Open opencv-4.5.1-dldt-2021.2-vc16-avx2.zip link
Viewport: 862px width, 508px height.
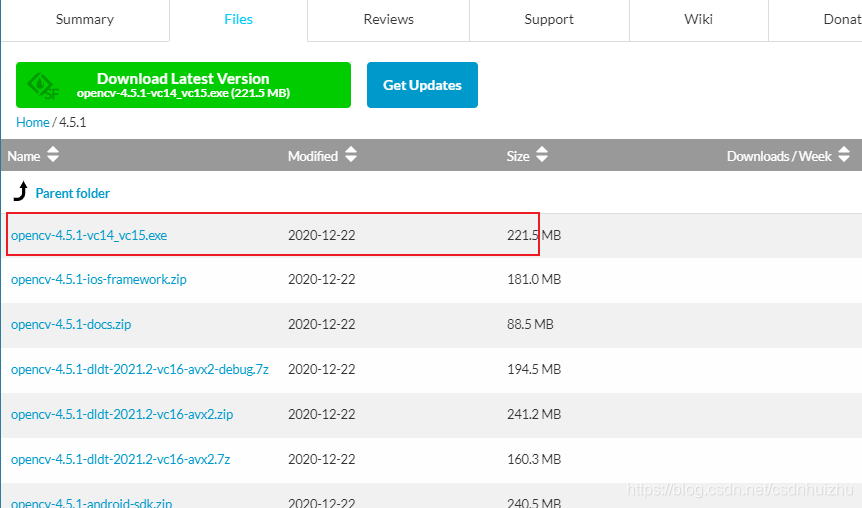(122, 415)
